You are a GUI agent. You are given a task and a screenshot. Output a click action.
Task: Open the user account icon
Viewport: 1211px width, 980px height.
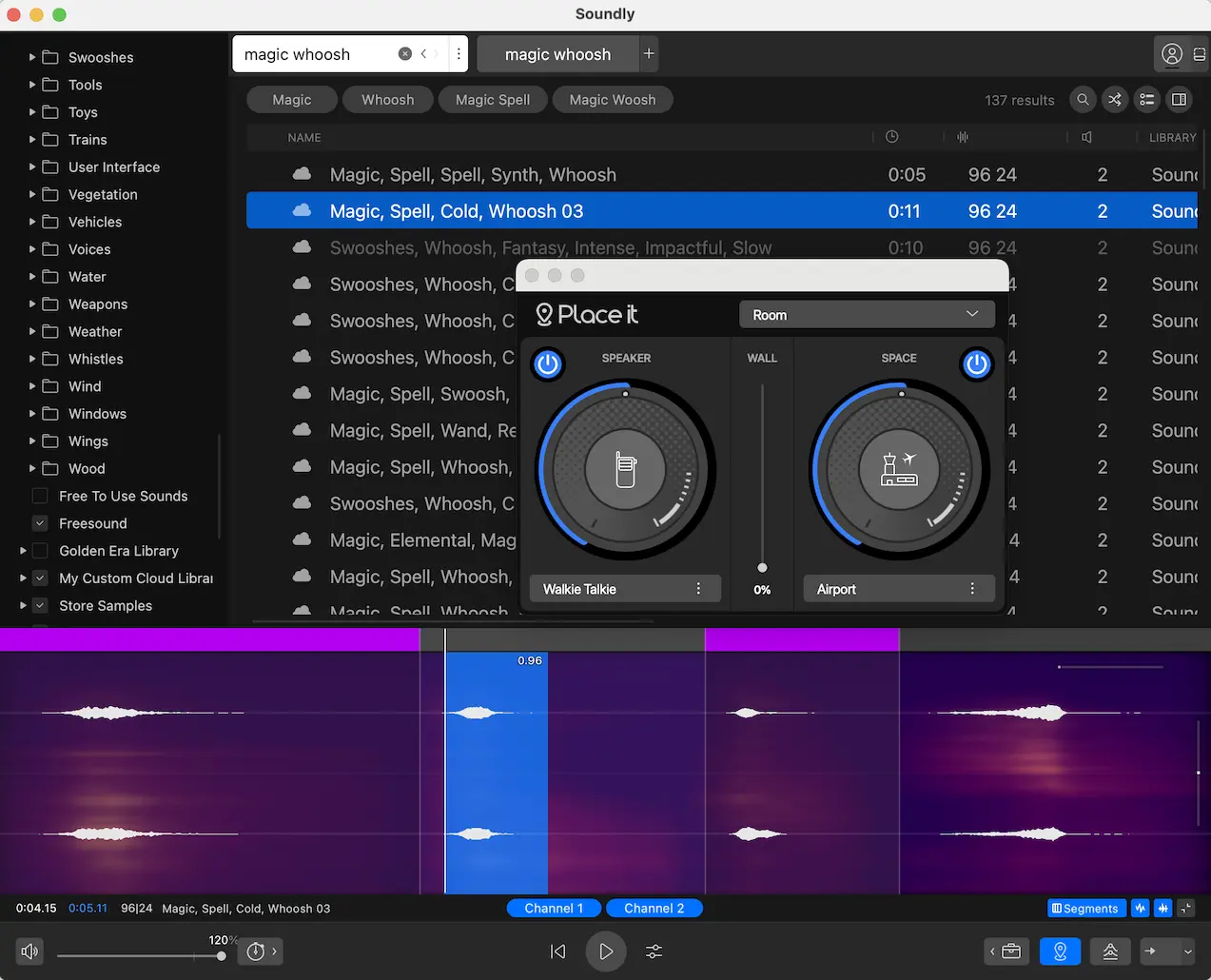[x=1172, y=54]
